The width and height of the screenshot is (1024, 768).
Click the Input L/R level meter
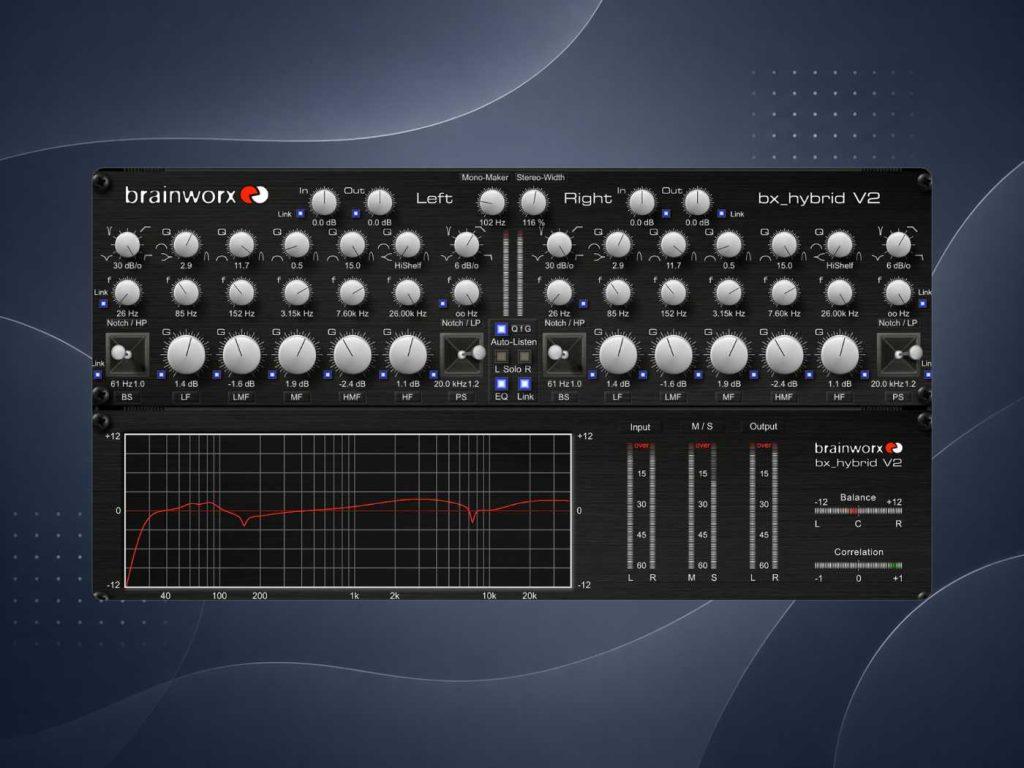pos(641,506)
